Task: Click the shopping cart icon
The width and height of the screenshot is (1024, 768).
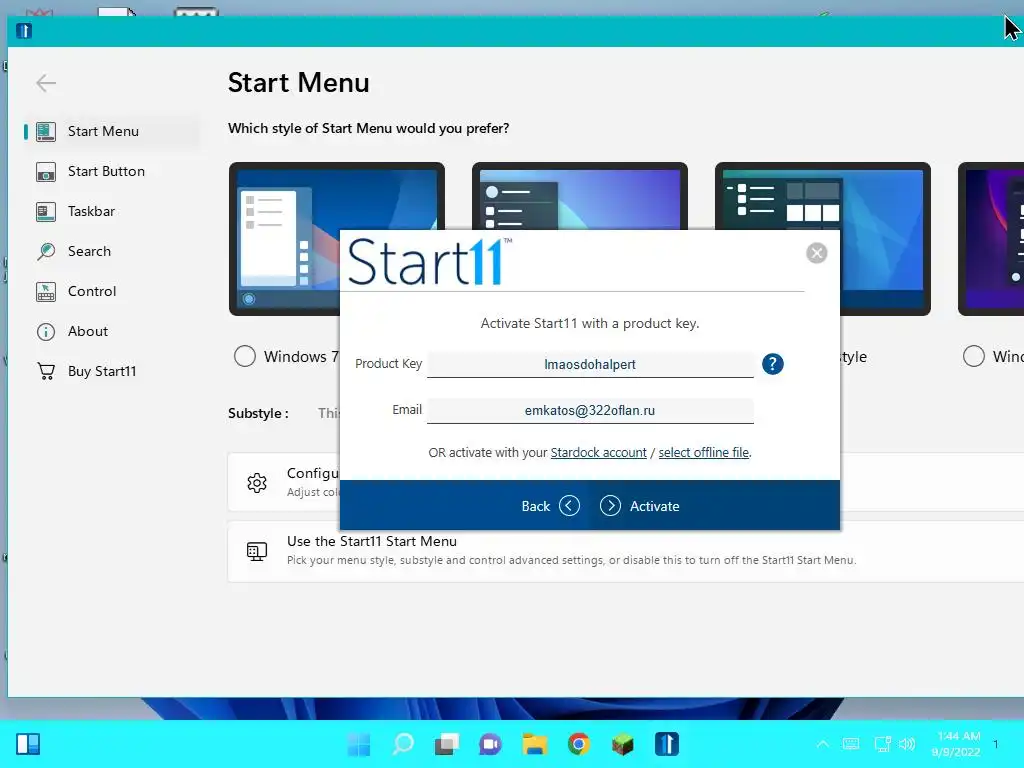Action: (46, 372)
